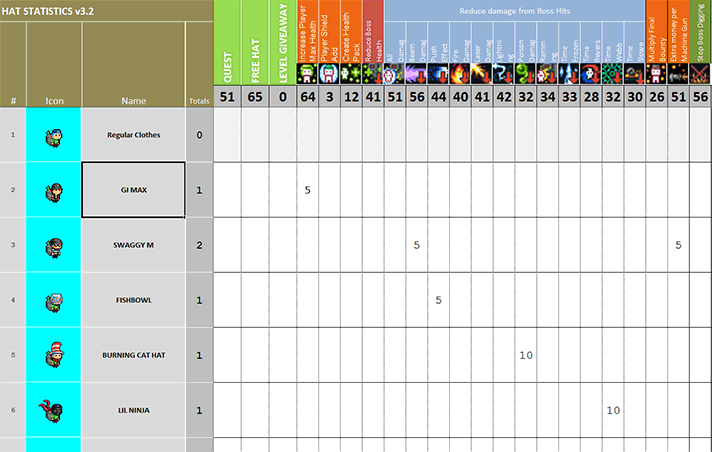Viewport: 712px width, 452px height.
Task: Click the Ramming damage reduction icon
Action: coord(547,74)
